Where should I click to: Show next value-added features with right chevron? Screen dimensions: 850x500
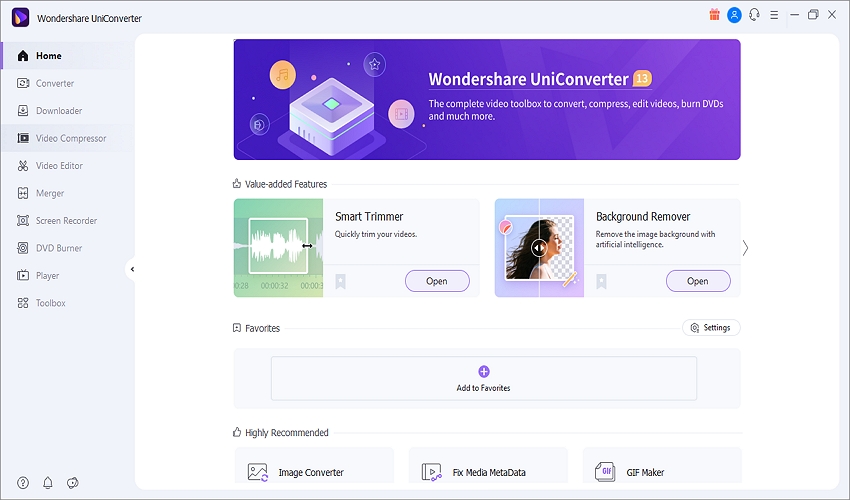[745, 248]
